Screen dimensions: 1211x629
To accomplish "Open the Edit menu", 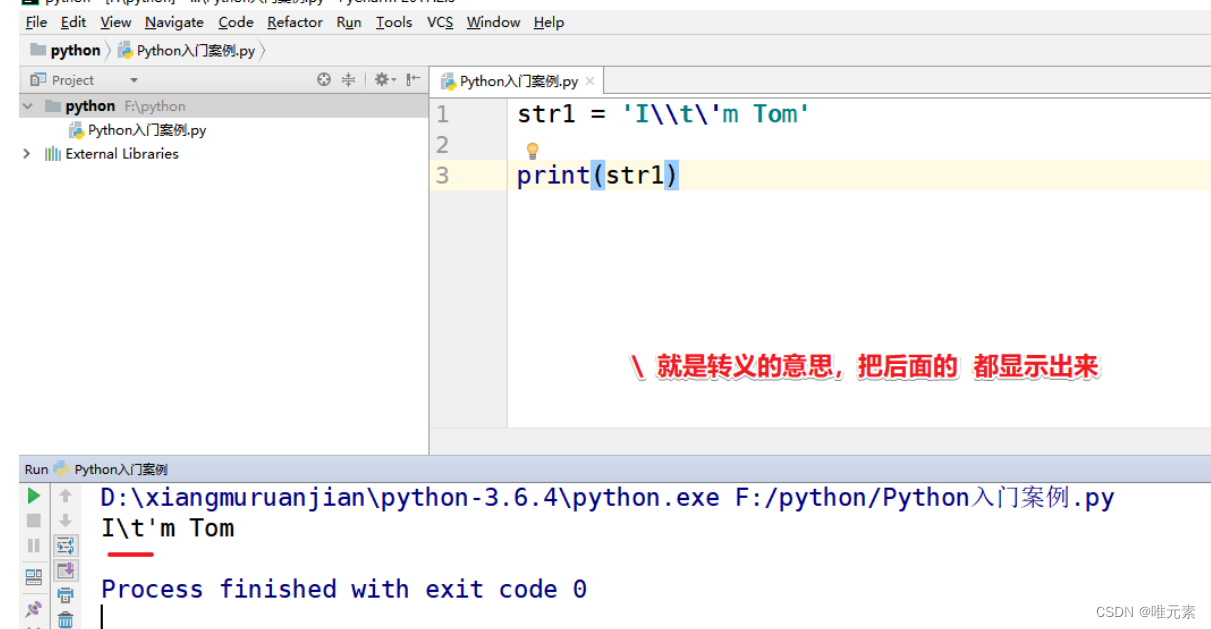I will coord(73,22).
